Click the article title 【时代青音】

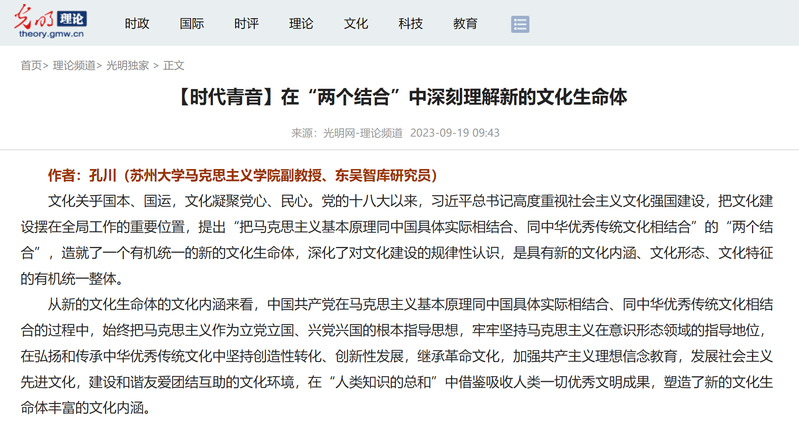click(399, 97)
